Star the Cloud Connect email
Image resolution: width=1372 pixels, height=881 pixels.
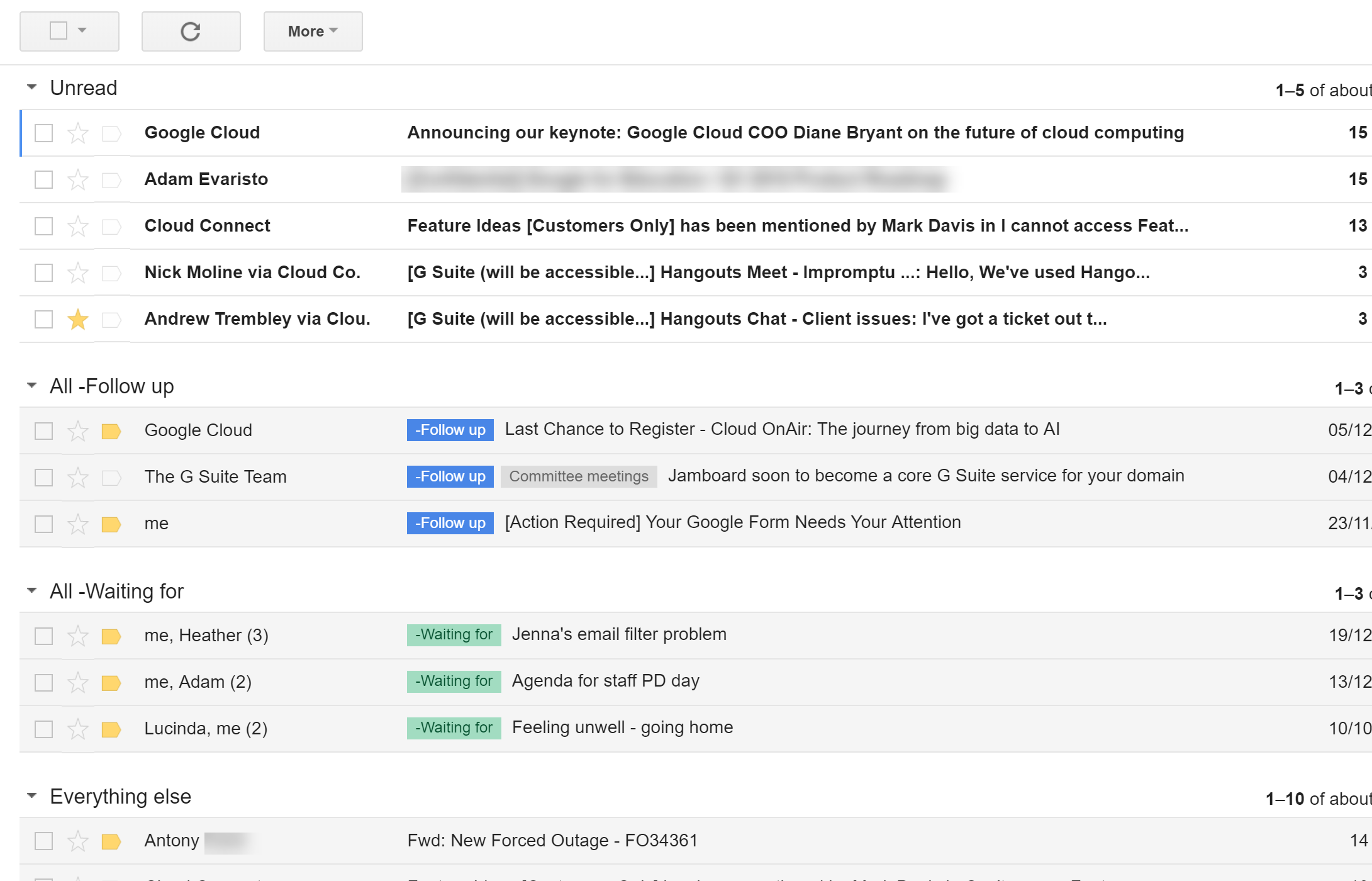pos(78,227)
